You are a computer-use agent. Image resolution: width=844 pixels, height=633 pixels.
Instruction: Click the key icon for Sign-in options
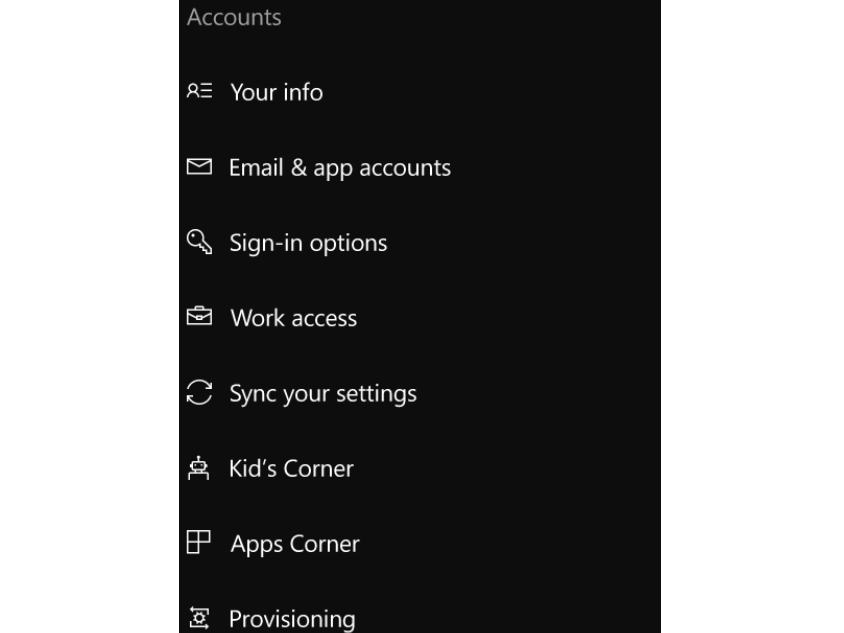point(199,242)
